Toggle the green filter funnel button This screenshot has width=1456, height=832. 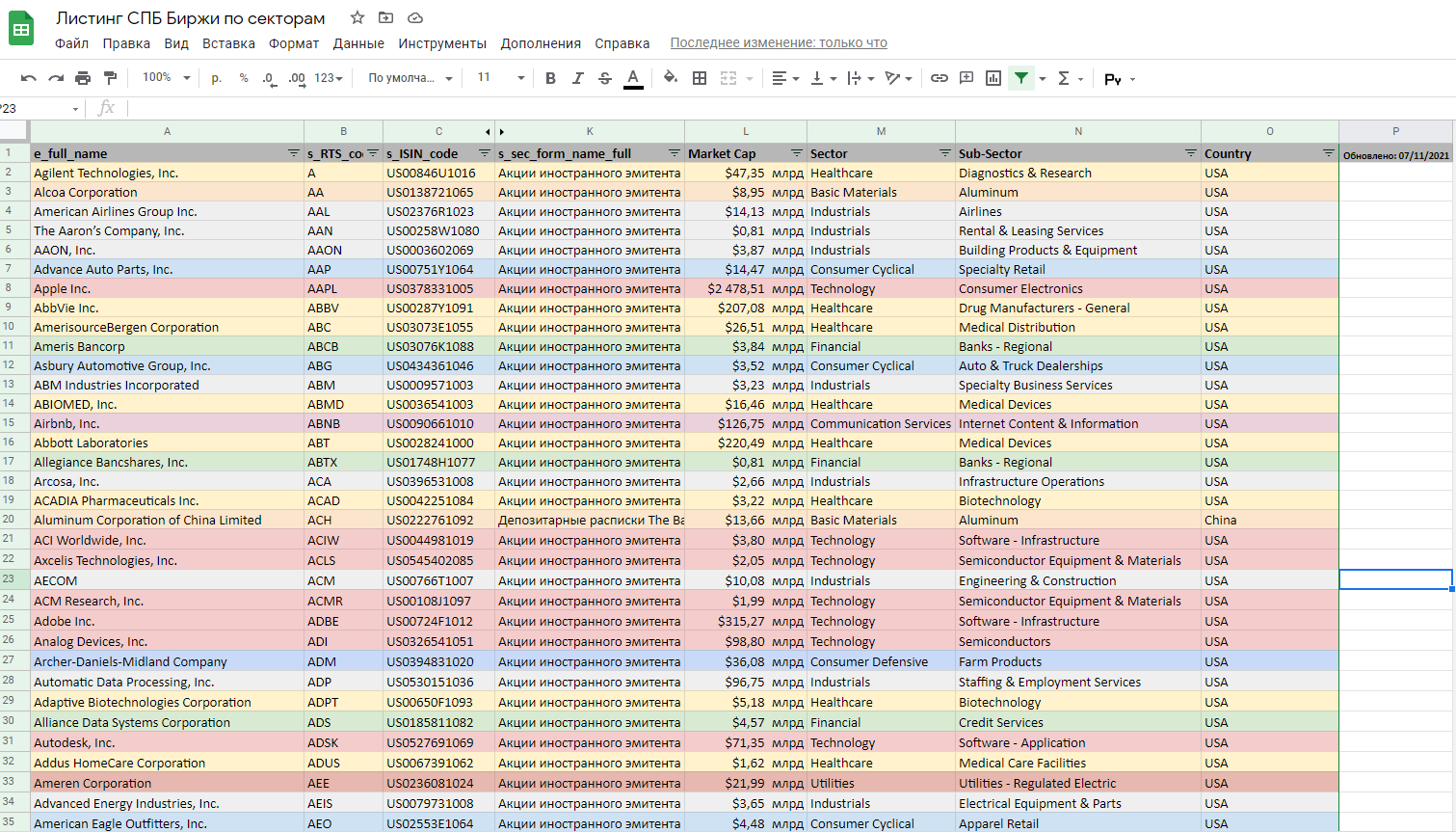click(x=1020, y=78)
